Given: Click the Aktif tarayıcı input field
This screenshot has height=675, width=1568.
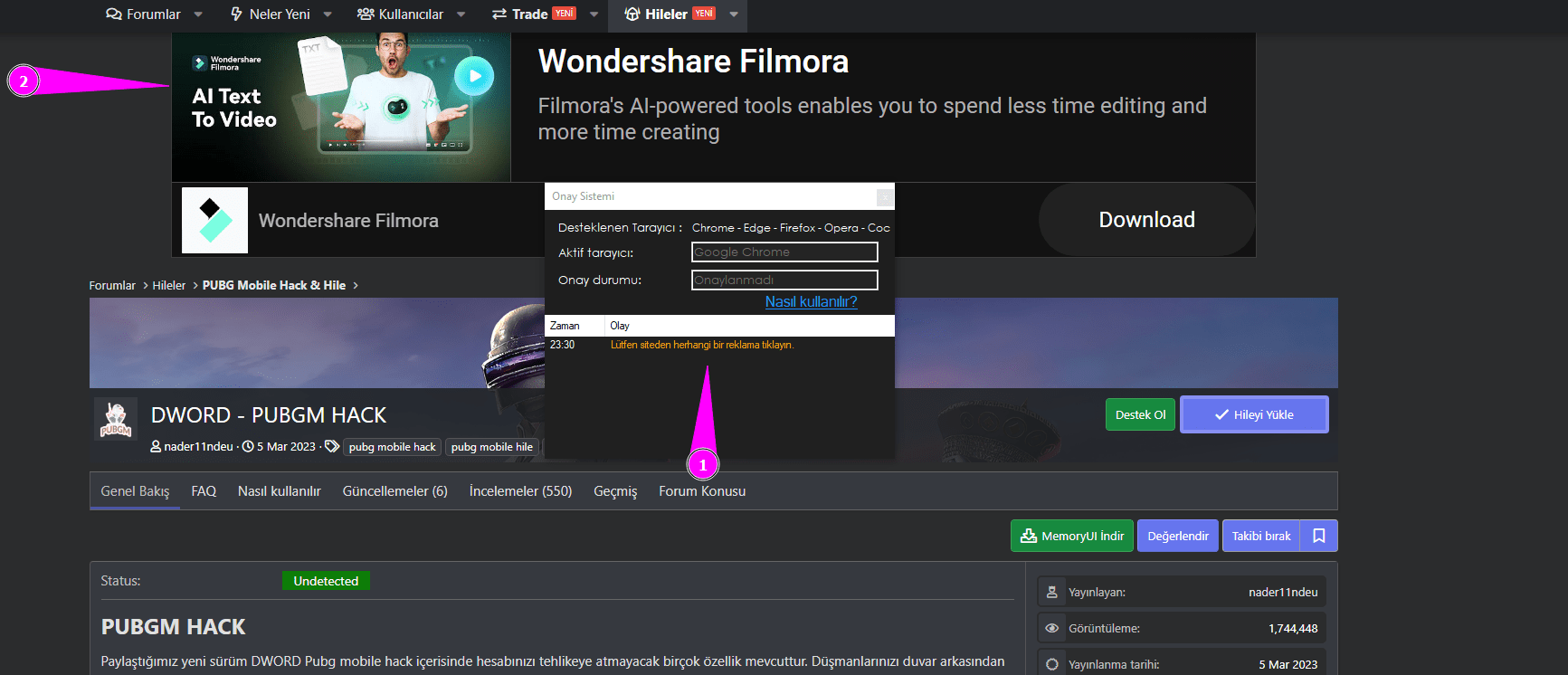Looking at the screenshot, I should (784, 252).
